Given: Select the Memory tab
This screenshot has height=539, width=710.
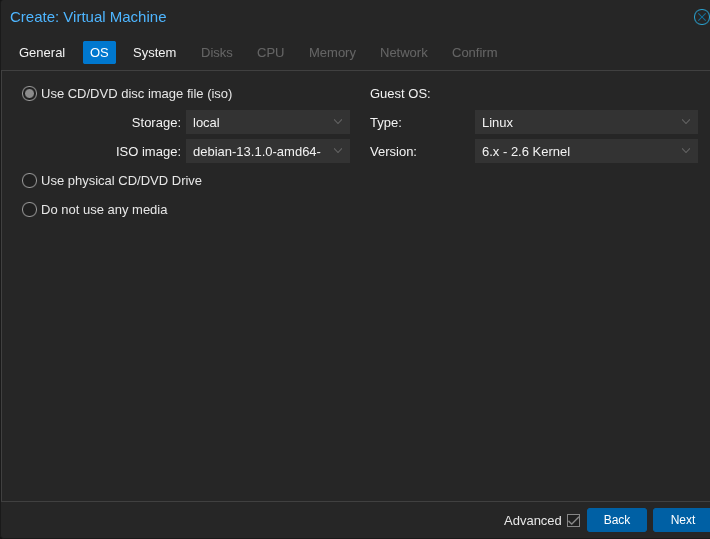Looking at the screenshot, I should [332, 52].
